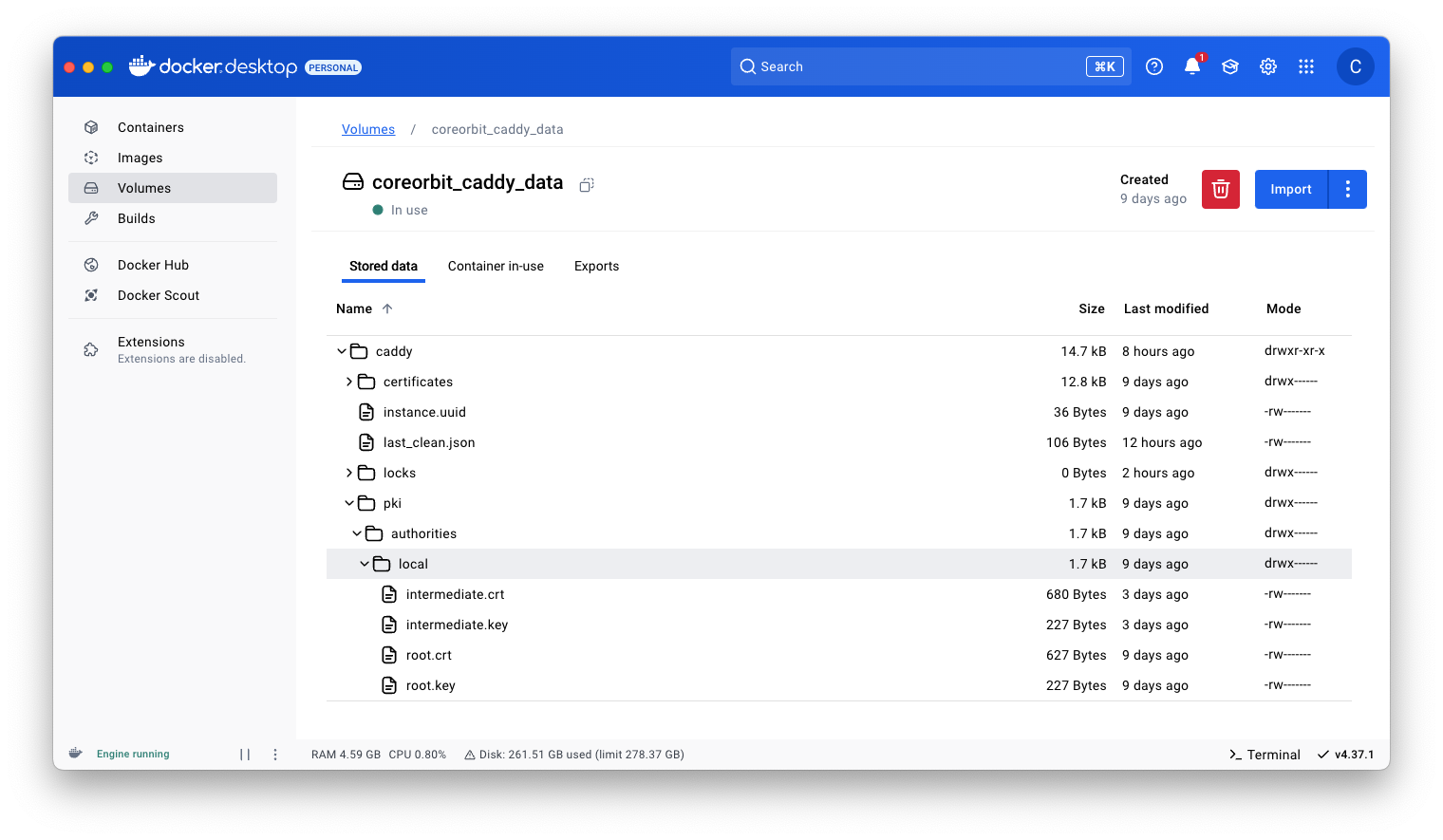Click the Mode column header
The width and height of the screenshot is (1443, 840).
click(1284, 308)
